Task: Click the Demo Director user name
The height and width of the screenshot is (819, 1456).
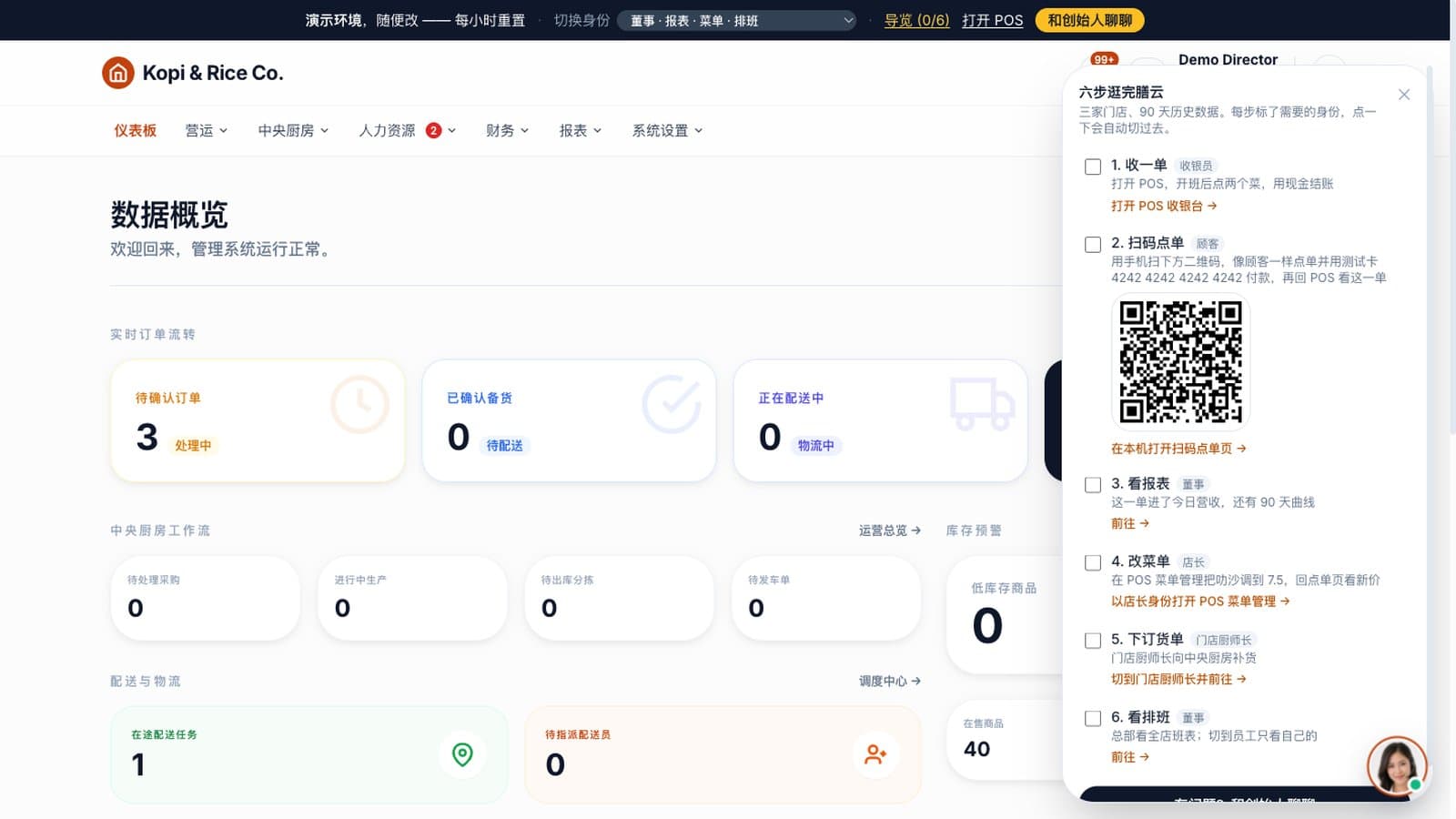Action: tap(1228, 59)
